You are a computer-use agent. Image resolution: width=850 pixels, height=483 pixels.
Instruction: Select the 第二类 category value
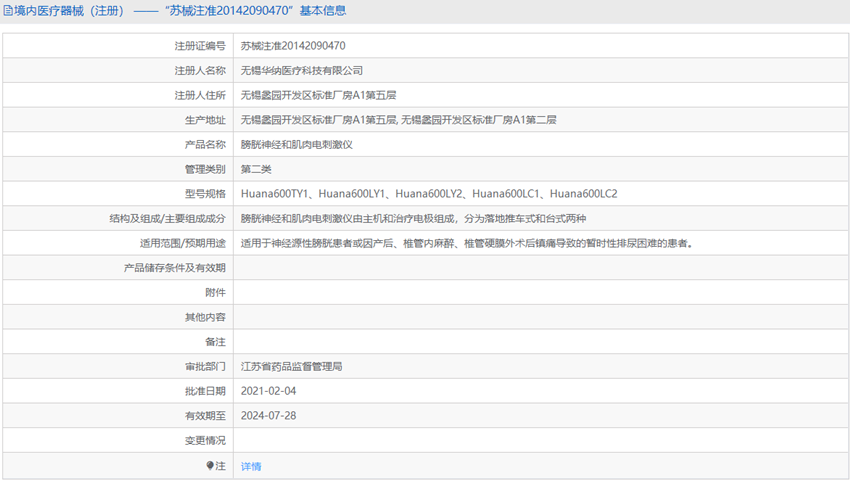point(256,169)
